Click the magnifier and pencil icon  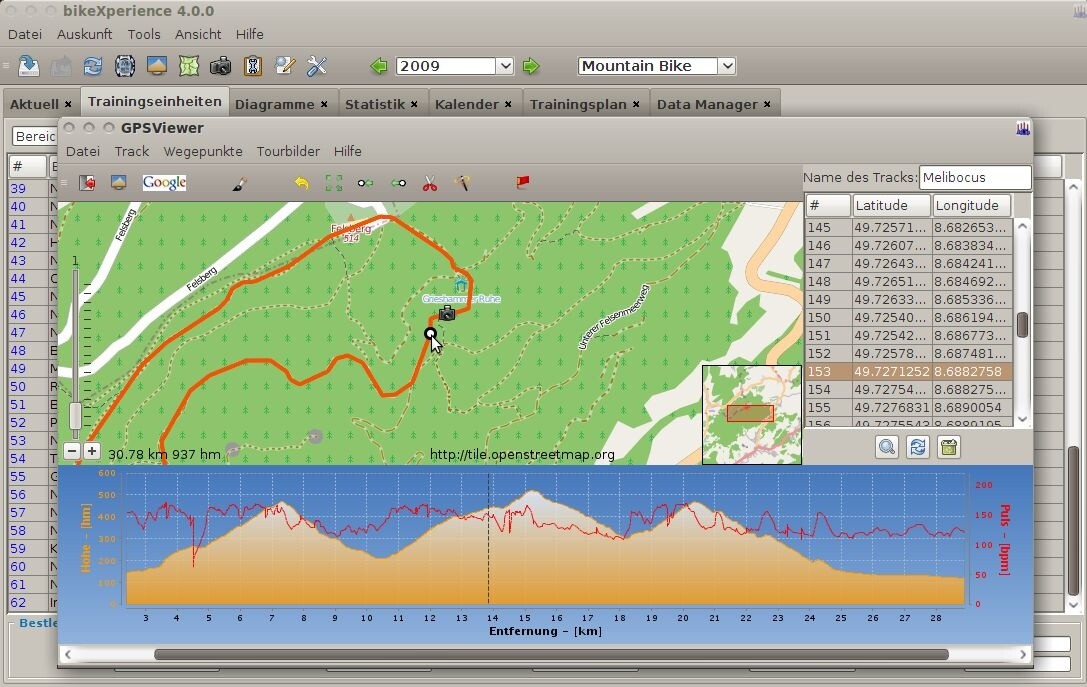coord(285,66)
